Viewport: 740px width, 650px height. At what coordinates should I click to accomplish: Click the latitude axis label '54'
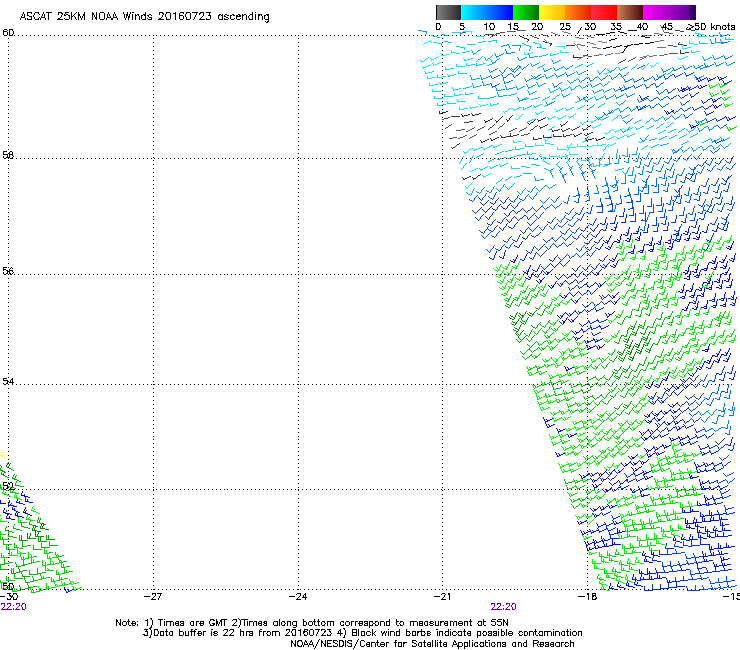pyautogui.click(x=8, y=381)
